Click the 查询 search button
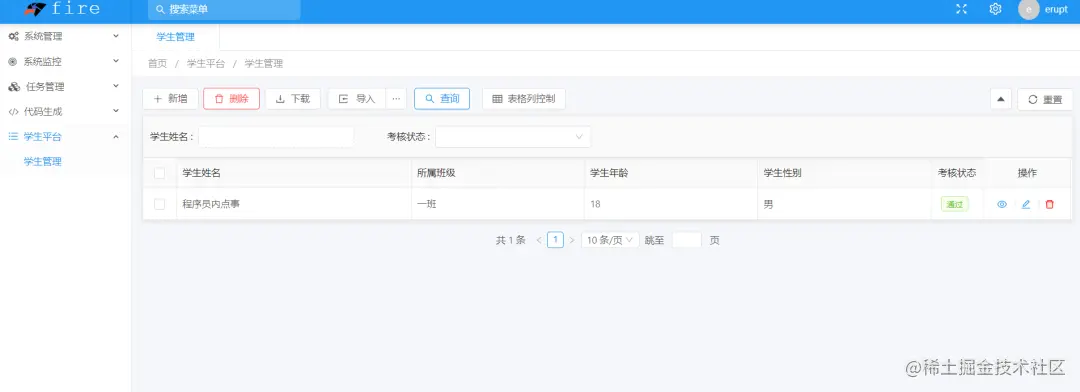The image size is (1080, 392). pos(442,99)
